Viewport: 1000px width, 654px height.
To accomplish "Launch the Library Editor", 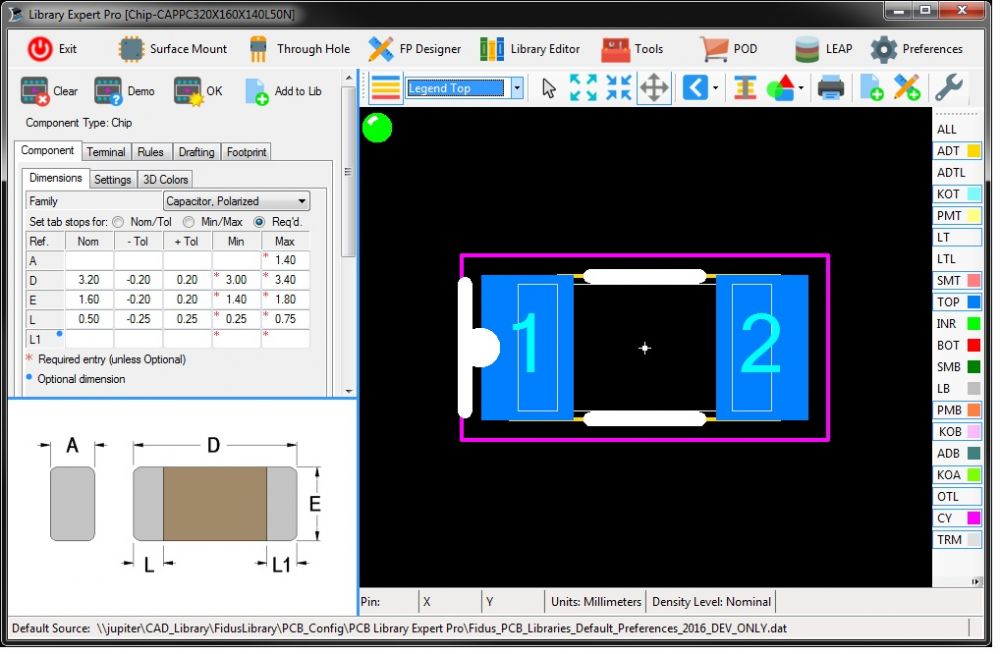I will 529,49.
